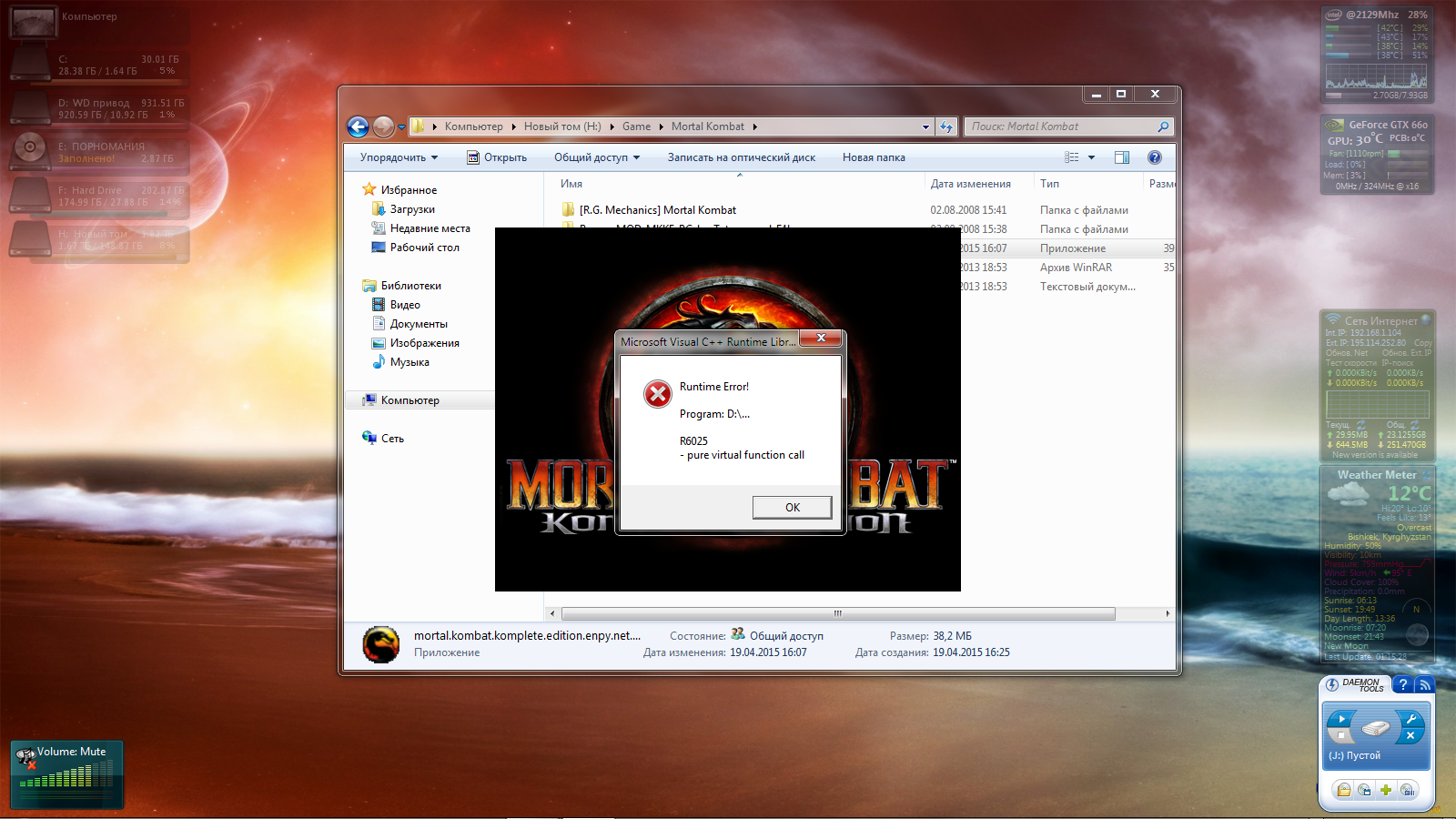Unmount image with Daemon Tools stop button
The image size is (1456, 819).
1341,735
